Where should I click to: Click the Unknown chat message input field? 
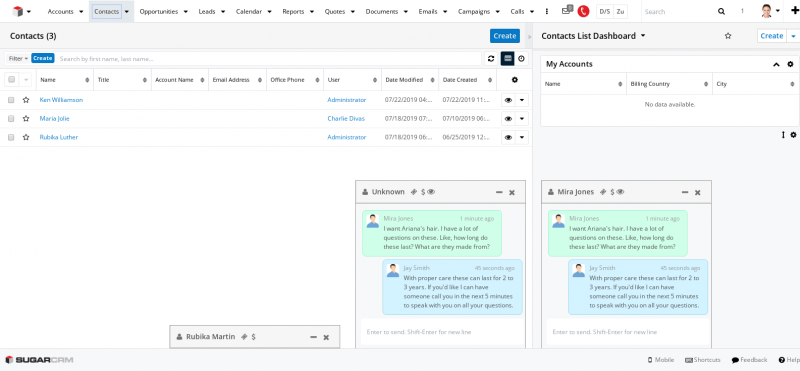click(x=442, y=332)
